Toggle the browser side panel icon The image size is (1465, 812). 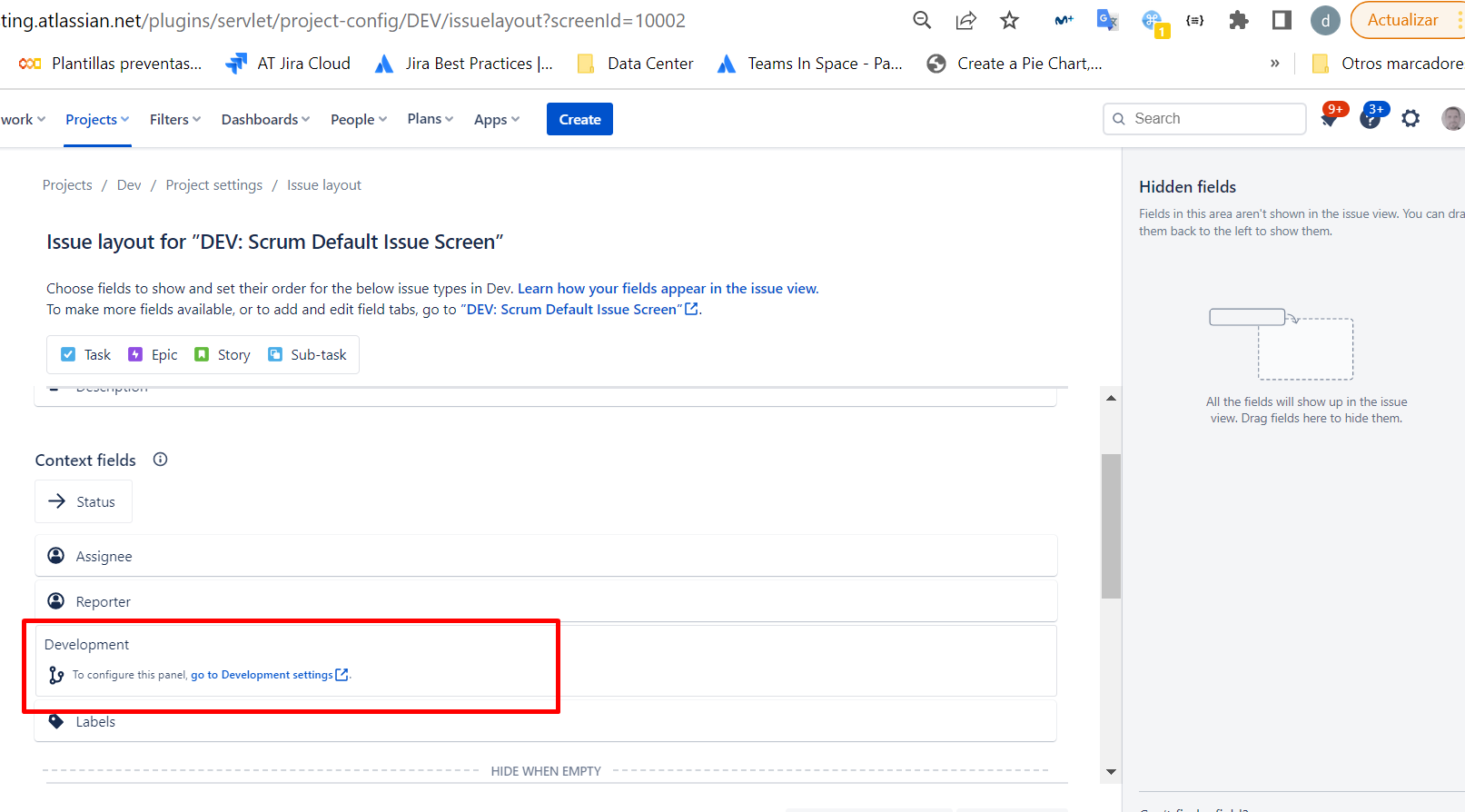click(x=1282, y=20)
